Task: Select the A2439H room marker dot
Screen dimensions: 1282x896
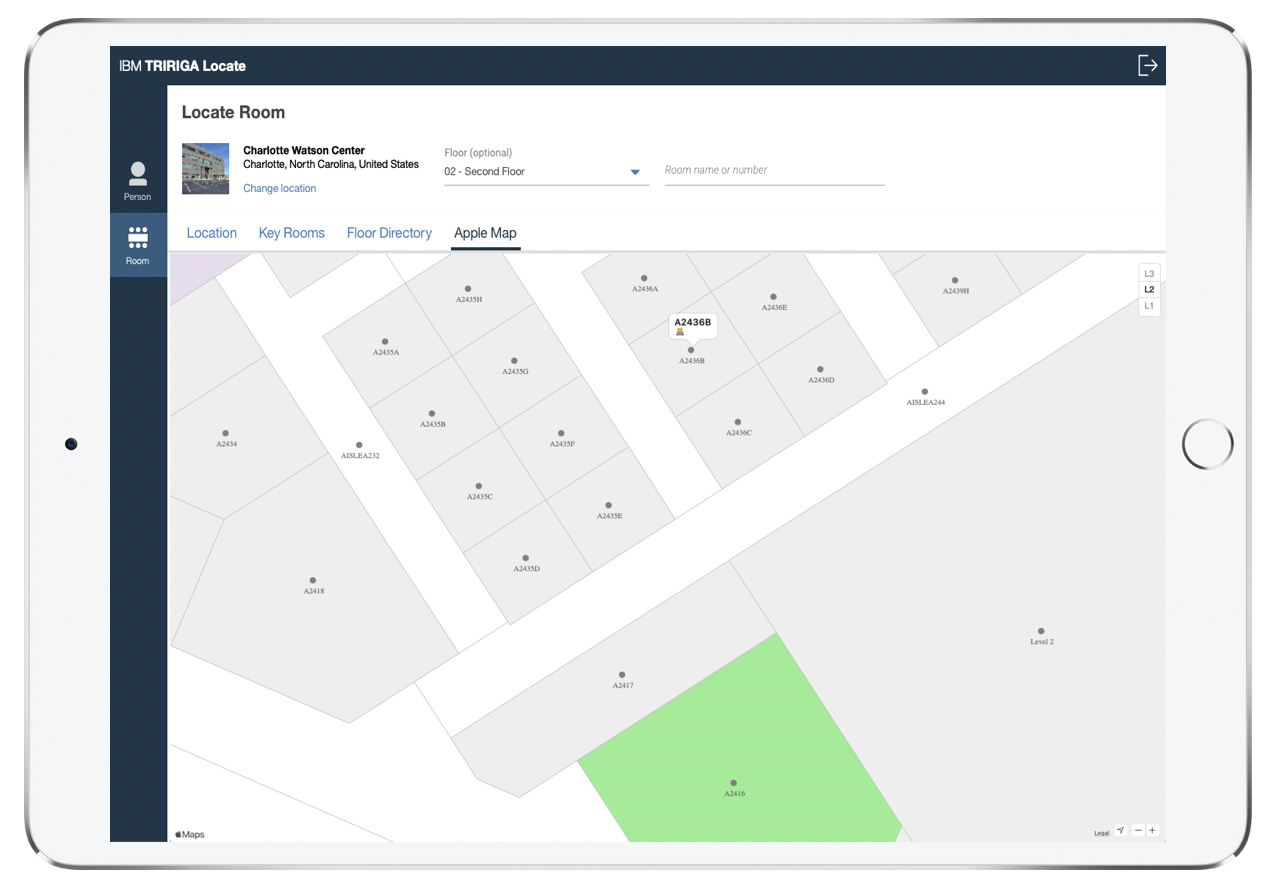Action: (x=955, y=281)
